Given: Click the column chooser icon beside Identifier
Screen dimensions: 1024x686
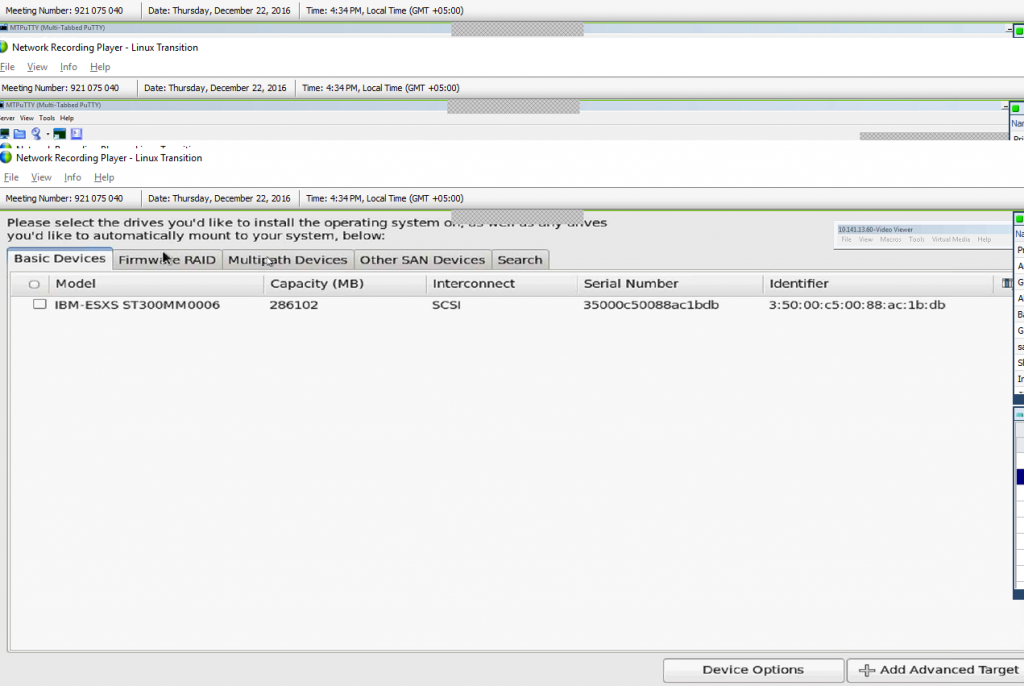Looking at the screenshot, I should 1007,284.
